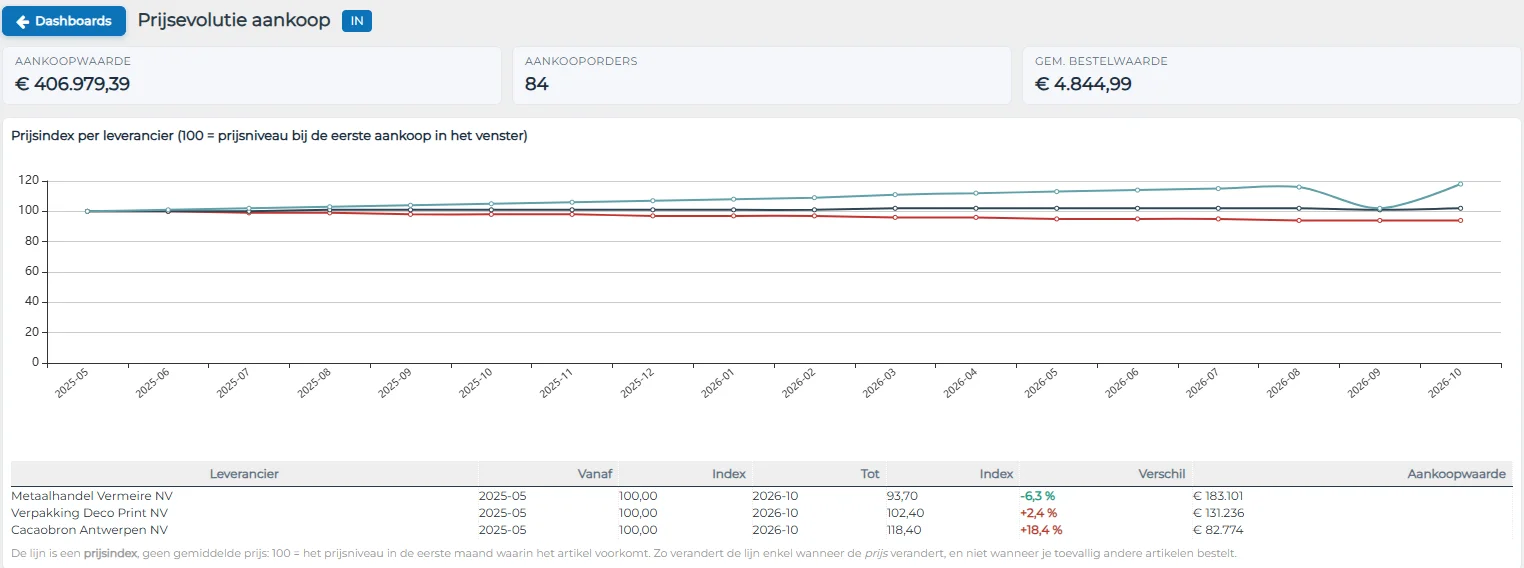Click the x-axis label 2025-11
This screenshot has height=568, width=1524.
coord(556,384)
